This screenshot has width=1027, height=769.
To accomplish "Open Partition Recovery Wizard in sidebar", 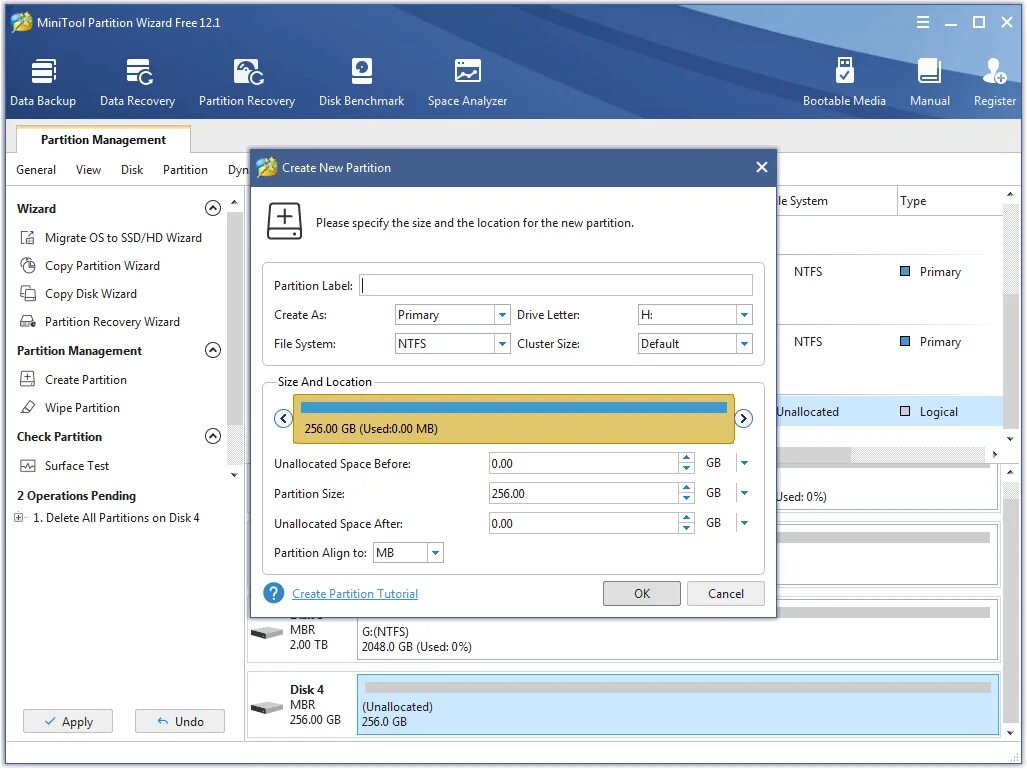I will 100,322.
